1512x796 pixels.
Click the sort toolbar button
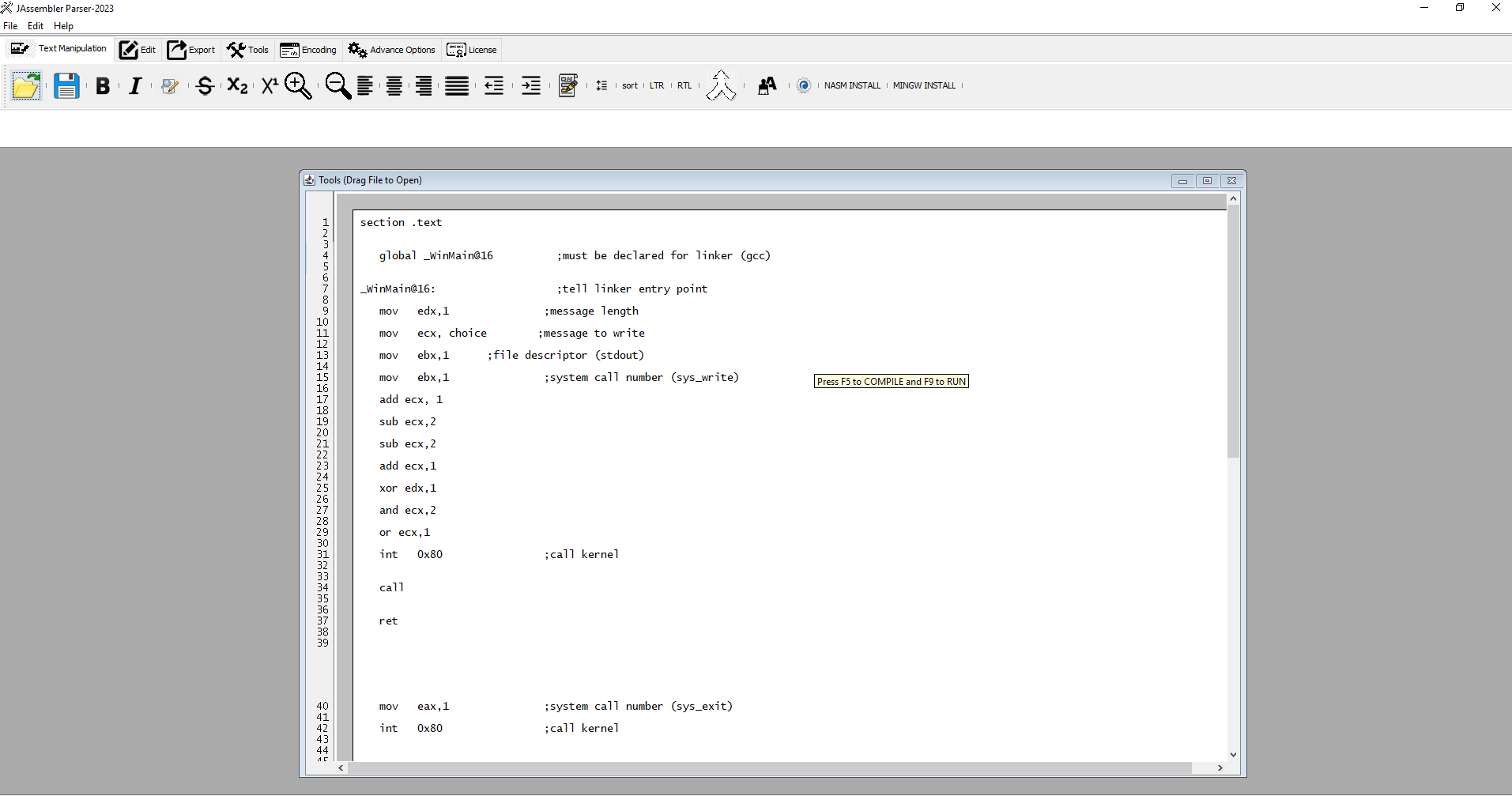(629, 85)
